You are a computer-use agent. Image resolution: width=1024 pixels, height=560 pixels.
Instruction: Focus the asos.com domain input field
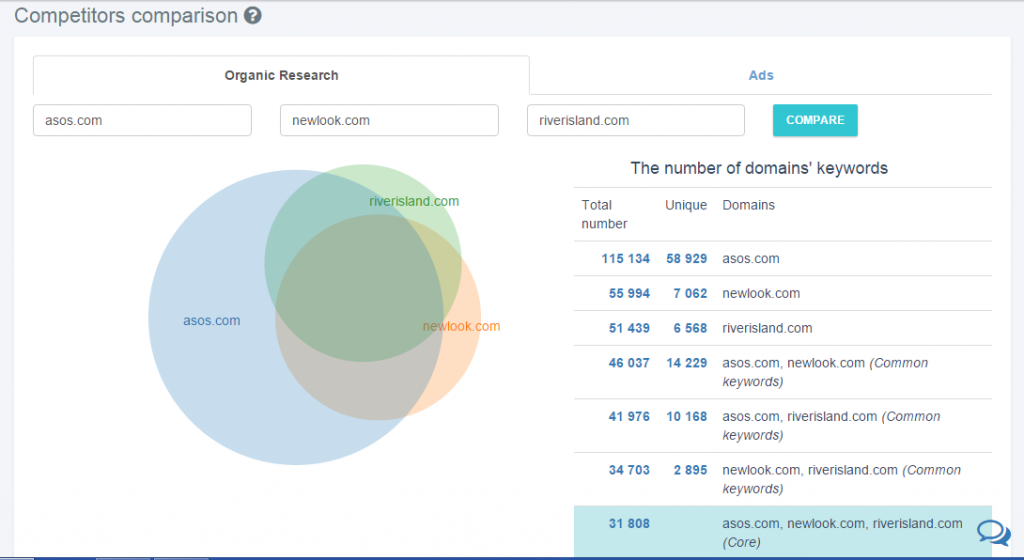(x=142, y=120)
